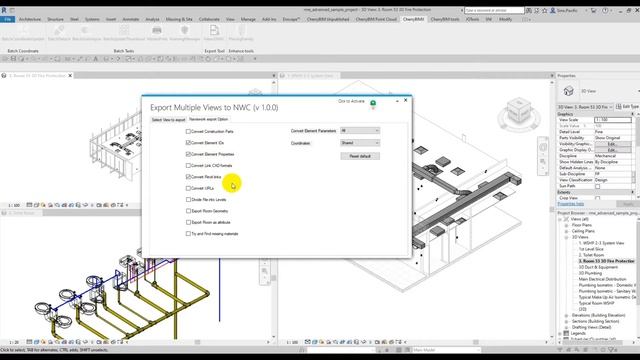Expand Ceiling Plans in Project Browser
Screen dimensions: 640x360
click(567, 231)
